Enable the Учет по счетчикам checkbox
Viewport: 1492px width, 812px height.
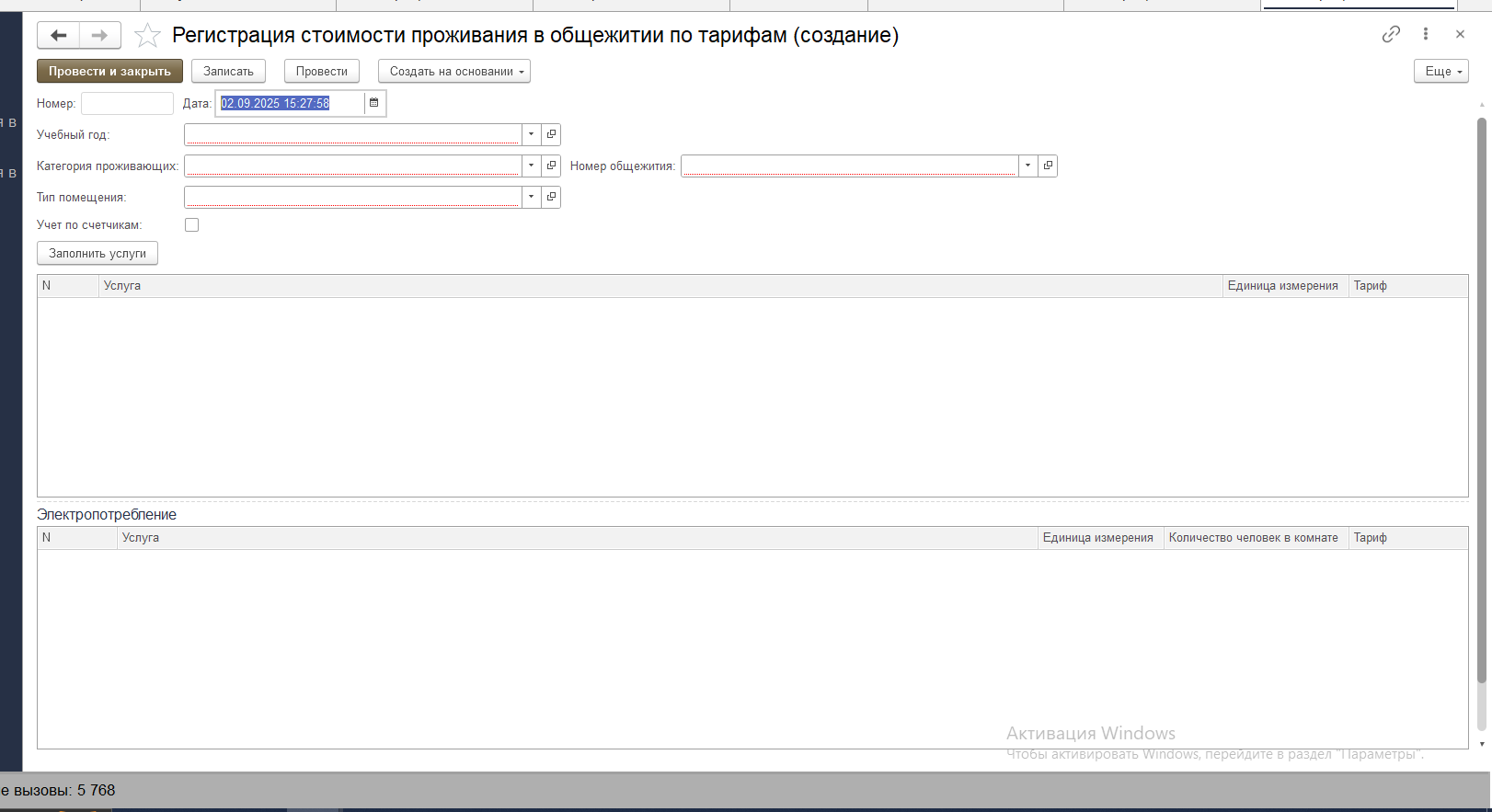(191, 224)
